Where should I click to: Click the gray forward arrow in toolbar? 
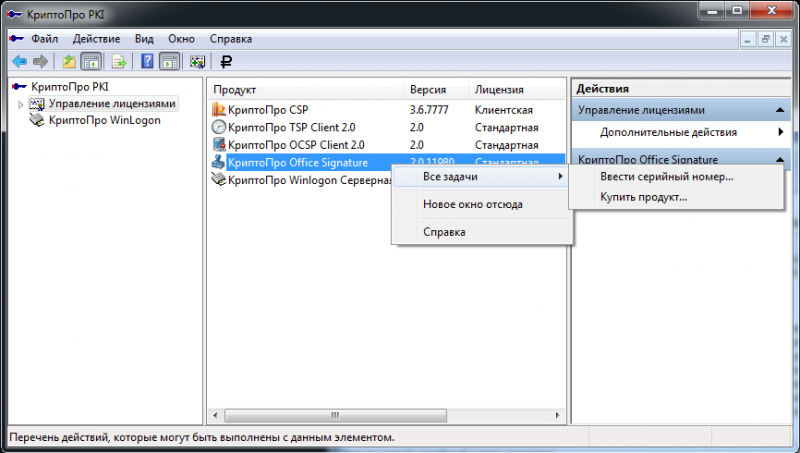coord(40,62)
